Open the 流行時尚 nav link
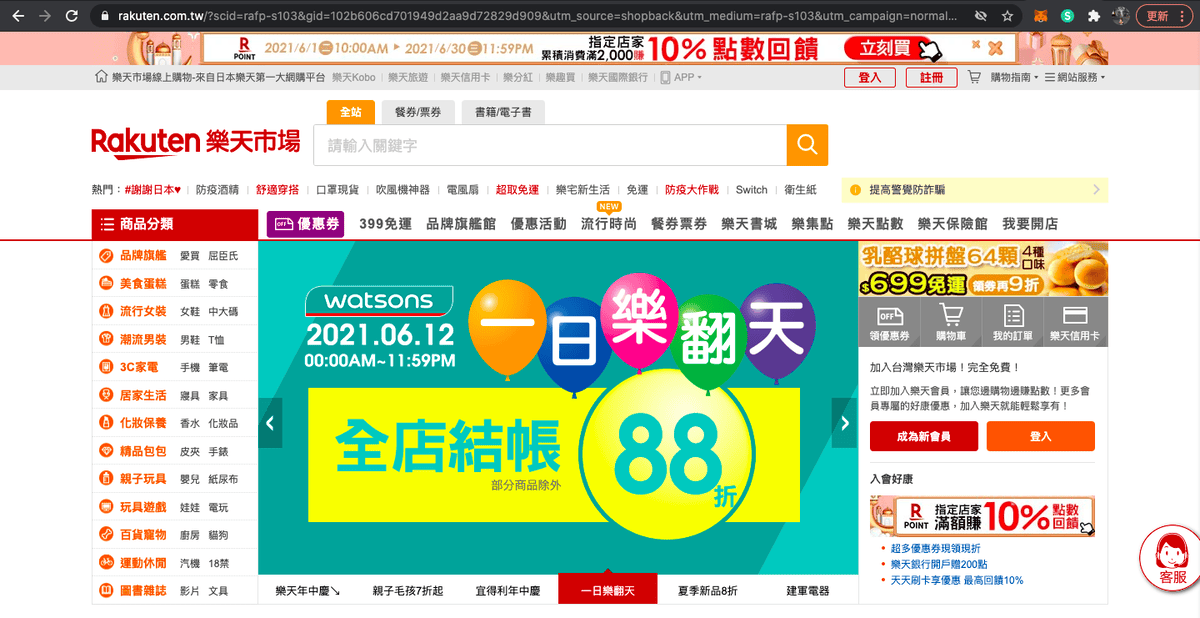 (x=608, y=224)
